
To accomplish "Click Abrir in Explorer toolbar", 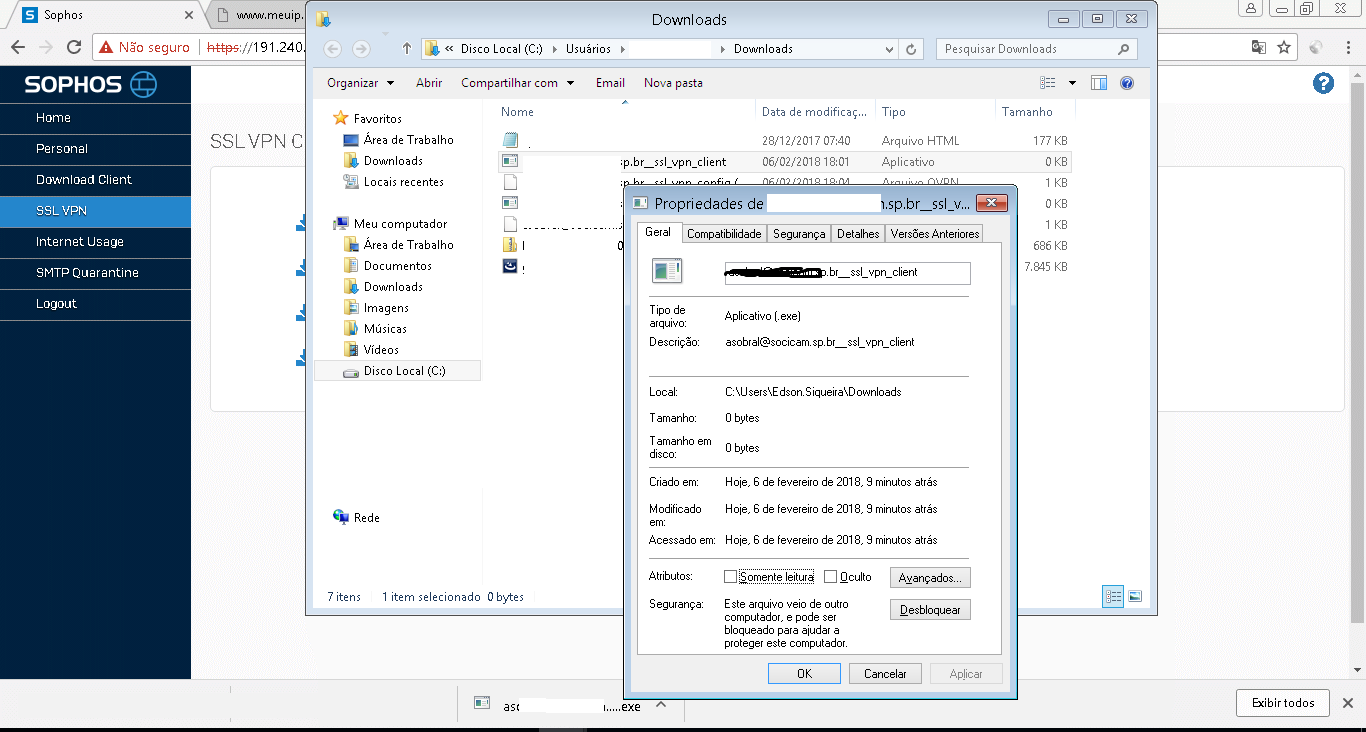I will point(429,83).
